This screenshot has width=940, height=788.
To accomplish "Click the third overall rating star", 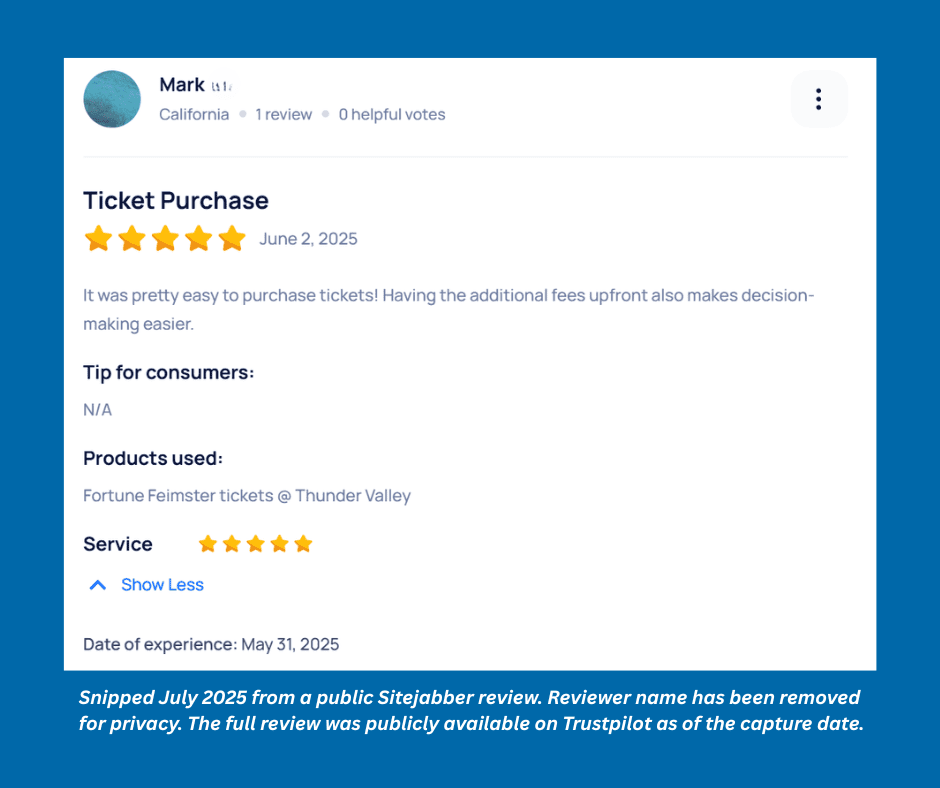I will (x=165, y=238).
